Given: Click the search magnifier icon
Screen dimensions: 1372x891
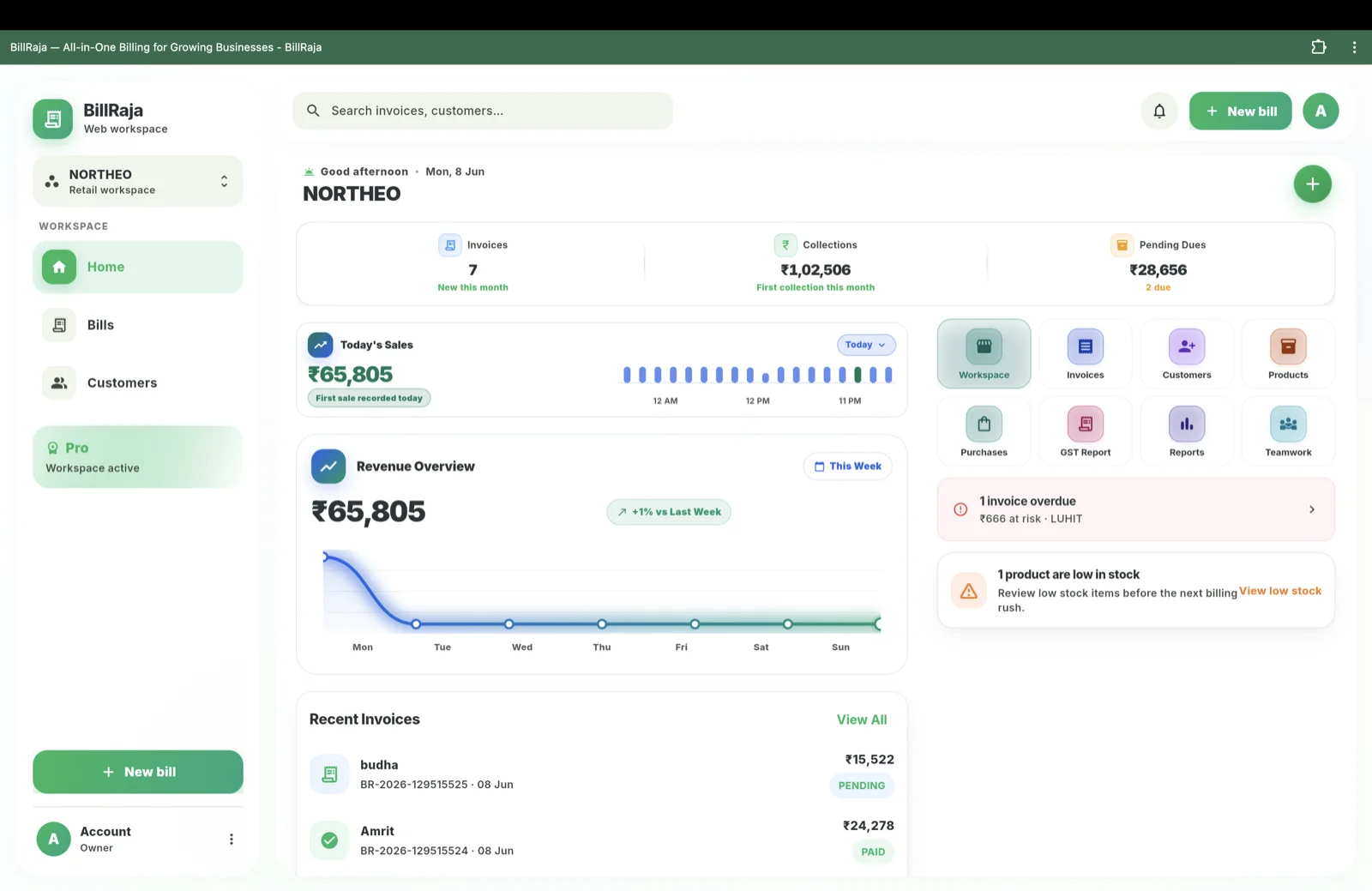Looking at the screenshot, I should pos(313,111).
